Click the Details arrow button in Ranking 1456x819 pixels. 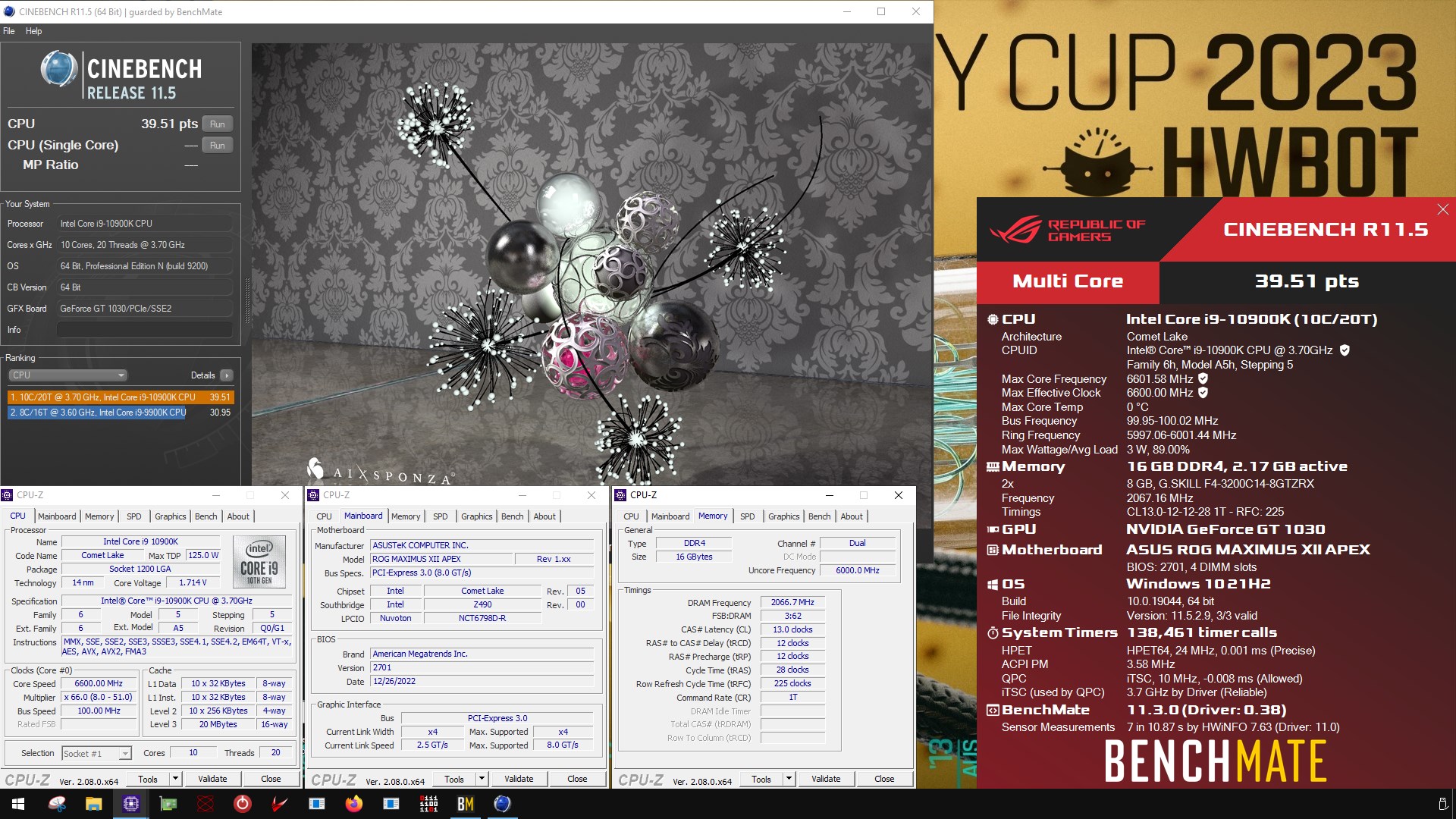click(226, 375)
